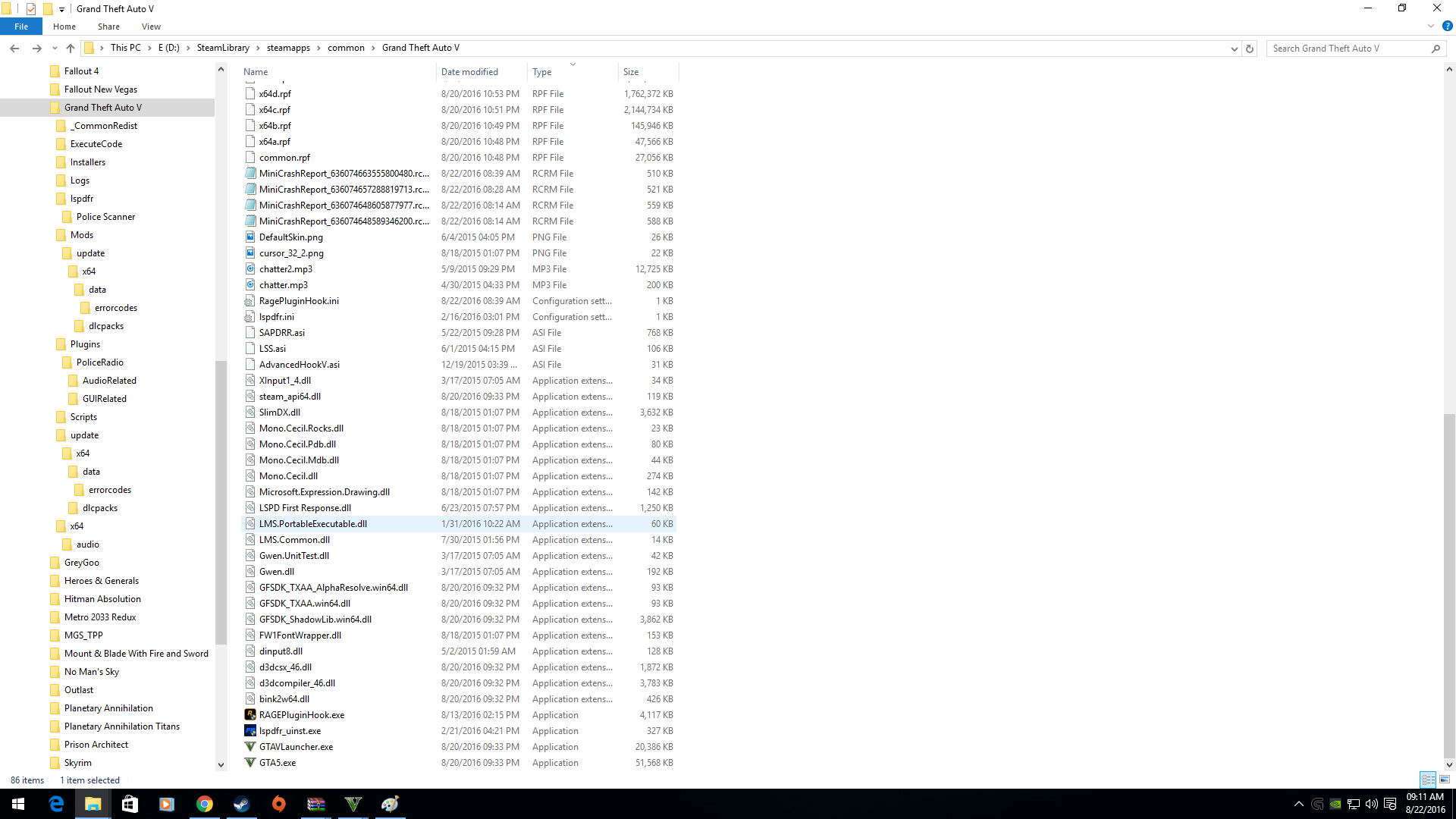This screenshot has height=819, width=1456.
Task: Switch to large icons view in status bar
Action: coord(1445,780)
